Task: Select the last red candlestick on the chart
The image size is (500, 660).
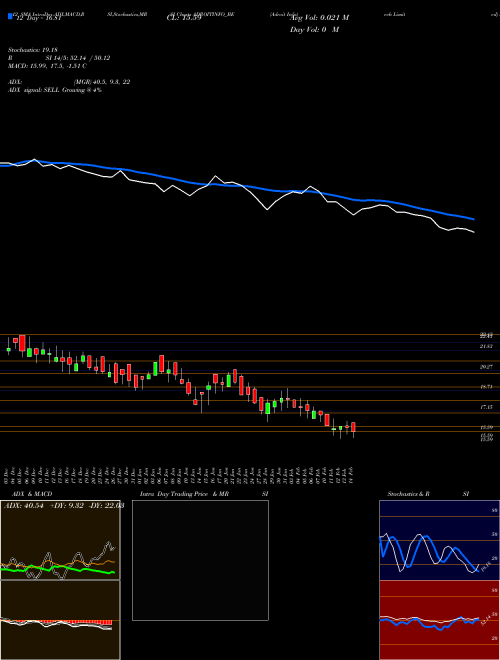Action: coord(354,427)
